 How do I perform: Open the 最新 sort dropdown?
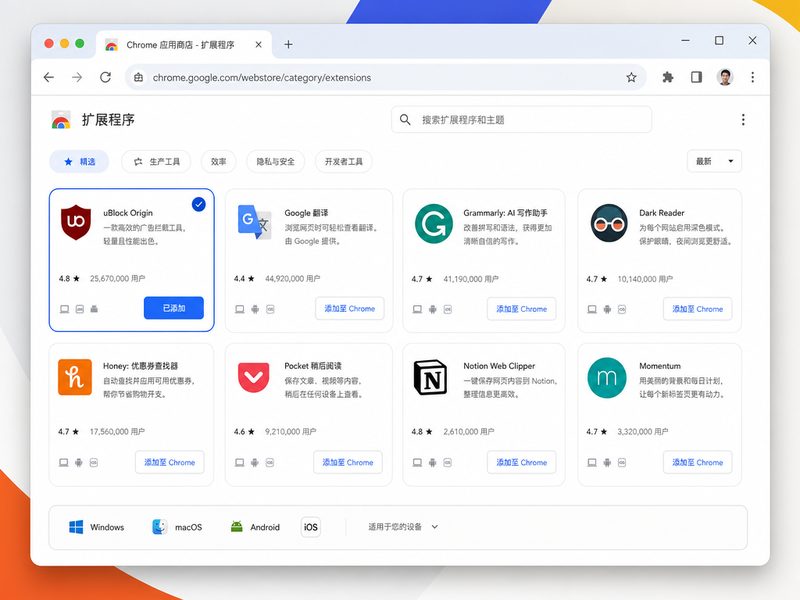coord(714,161)
